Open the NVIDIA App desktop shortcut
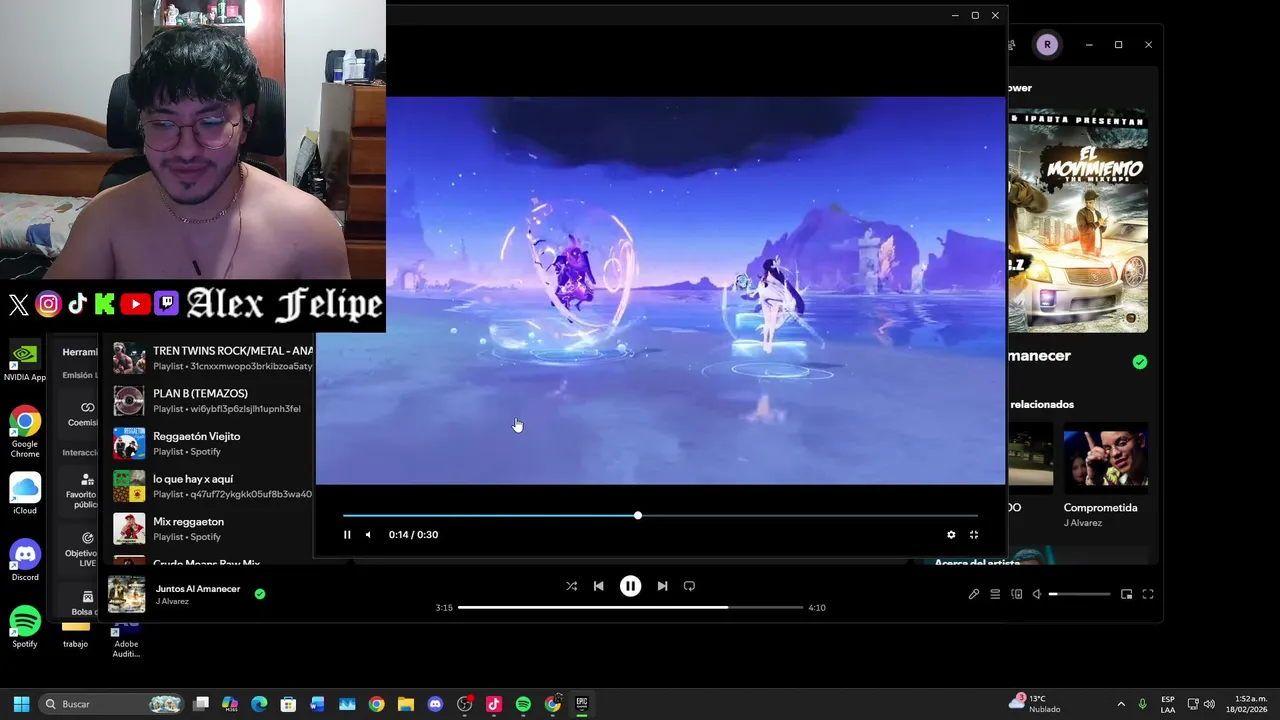Image resolution: width=1280 pixels, height=720 pixels. click(x=25, y=362)
